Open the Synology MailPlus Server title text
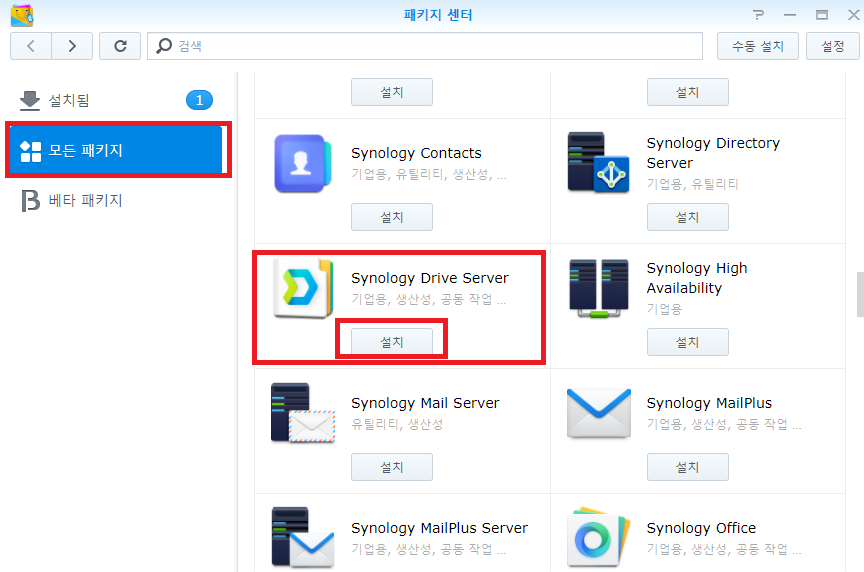The image size is (864, 572). [x=439, y=528]
